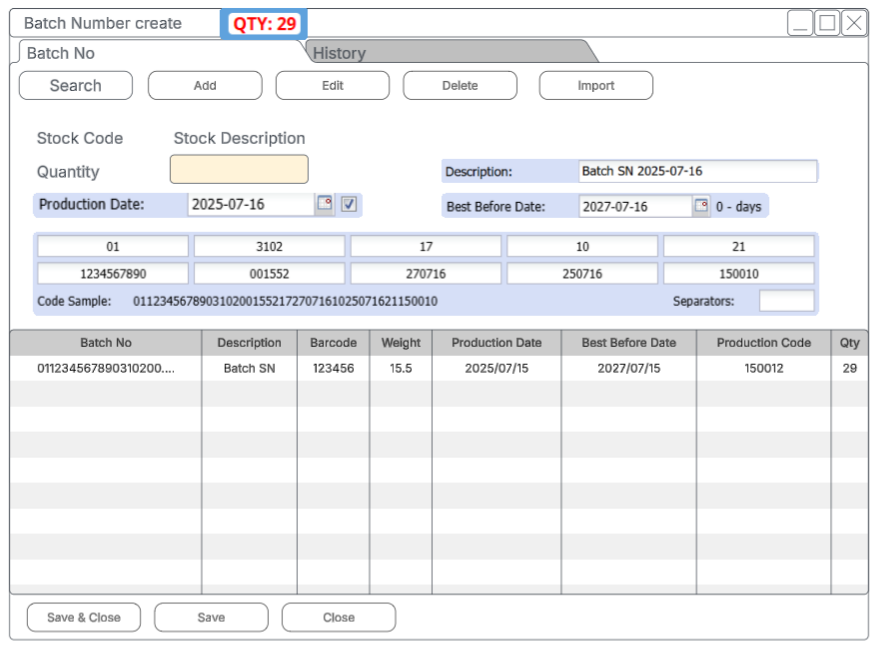This screenshot has width=878, height=650.
Task: Click the Save & Close button
Action: 84,618
